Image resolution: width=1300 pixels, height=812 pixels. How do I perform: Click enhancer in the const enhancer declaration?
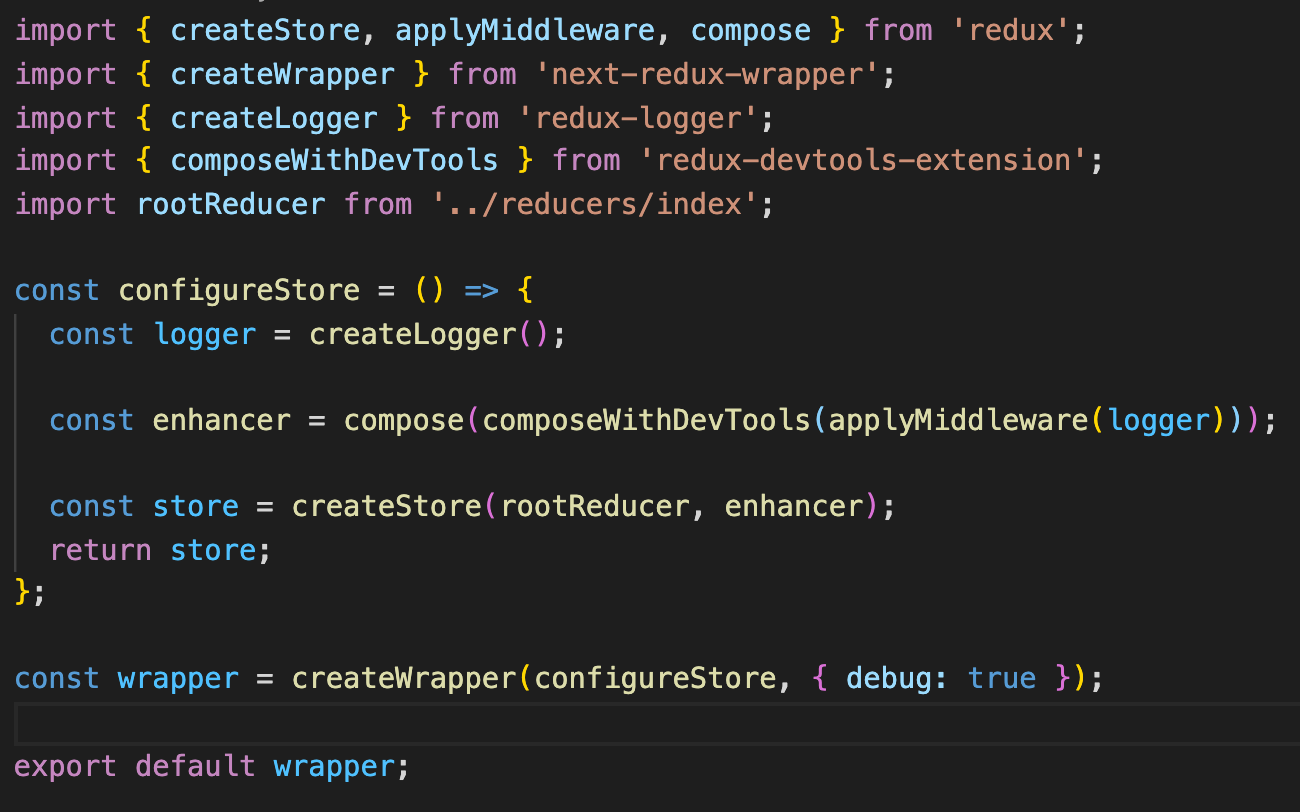coord(222,420)
